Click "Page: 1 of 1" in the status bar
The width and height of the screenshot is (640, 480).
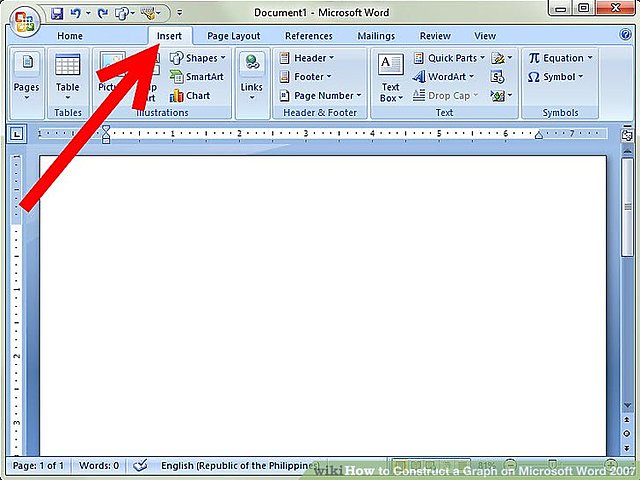point(38,466)
